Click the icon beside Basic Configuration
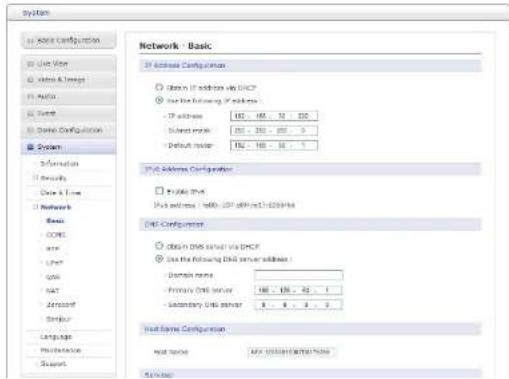The image size is (509, 379). click(x=30, y=40)
